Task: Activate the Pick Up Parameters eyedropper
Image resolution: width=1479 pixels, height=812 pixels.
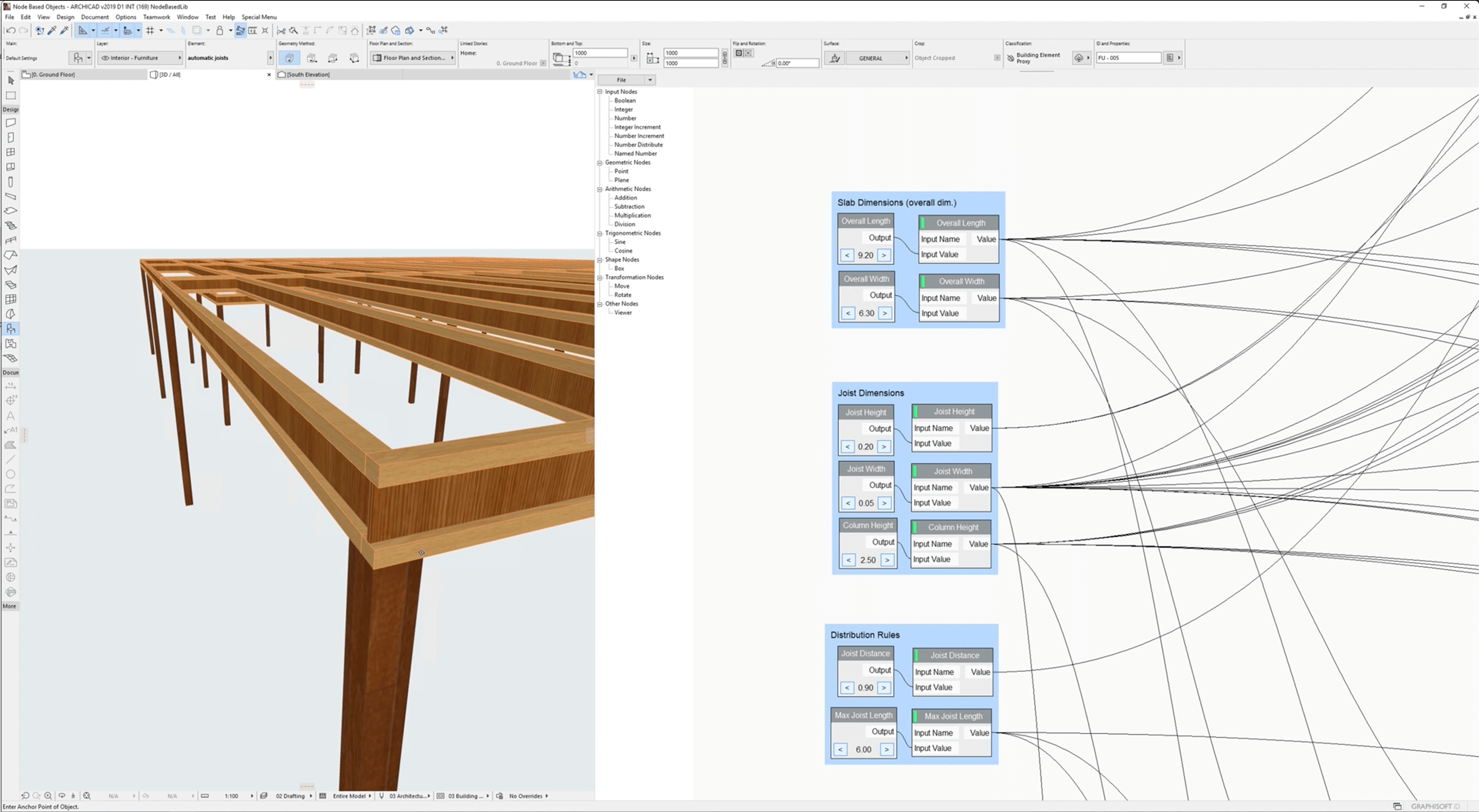Action: [52, 30]
